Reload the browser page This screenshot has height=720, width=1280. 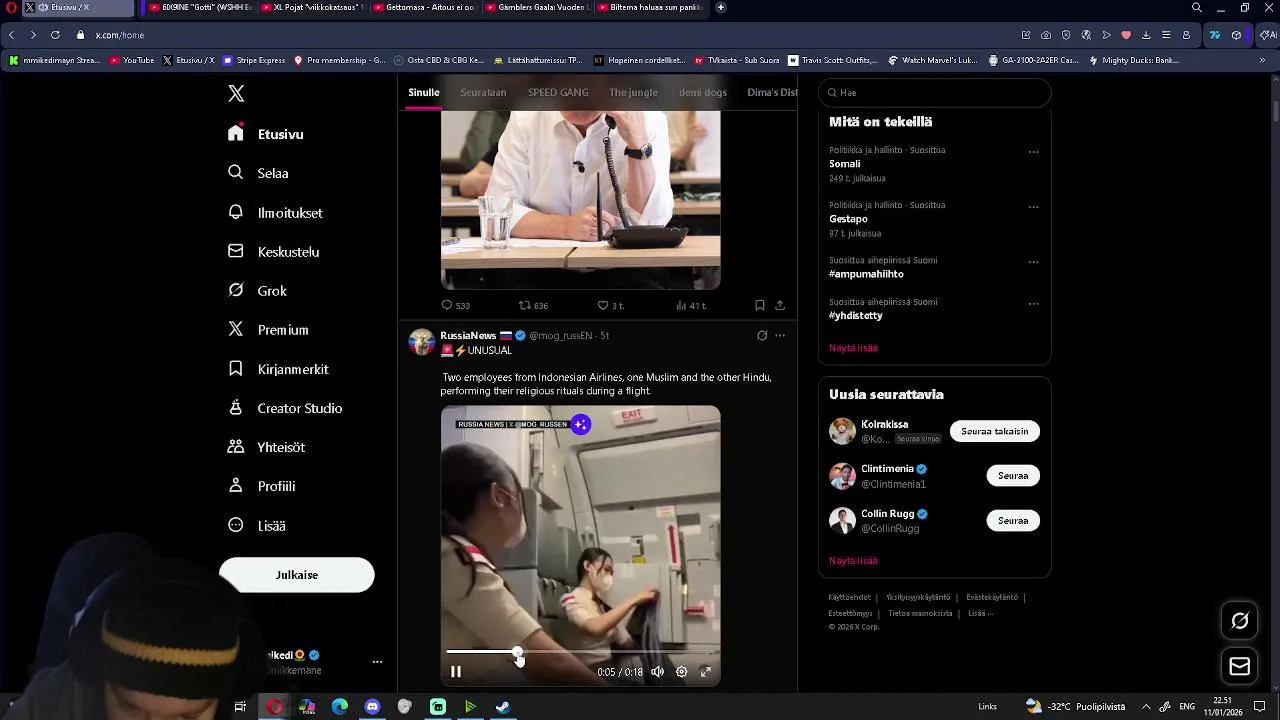[x=55, y=35]
